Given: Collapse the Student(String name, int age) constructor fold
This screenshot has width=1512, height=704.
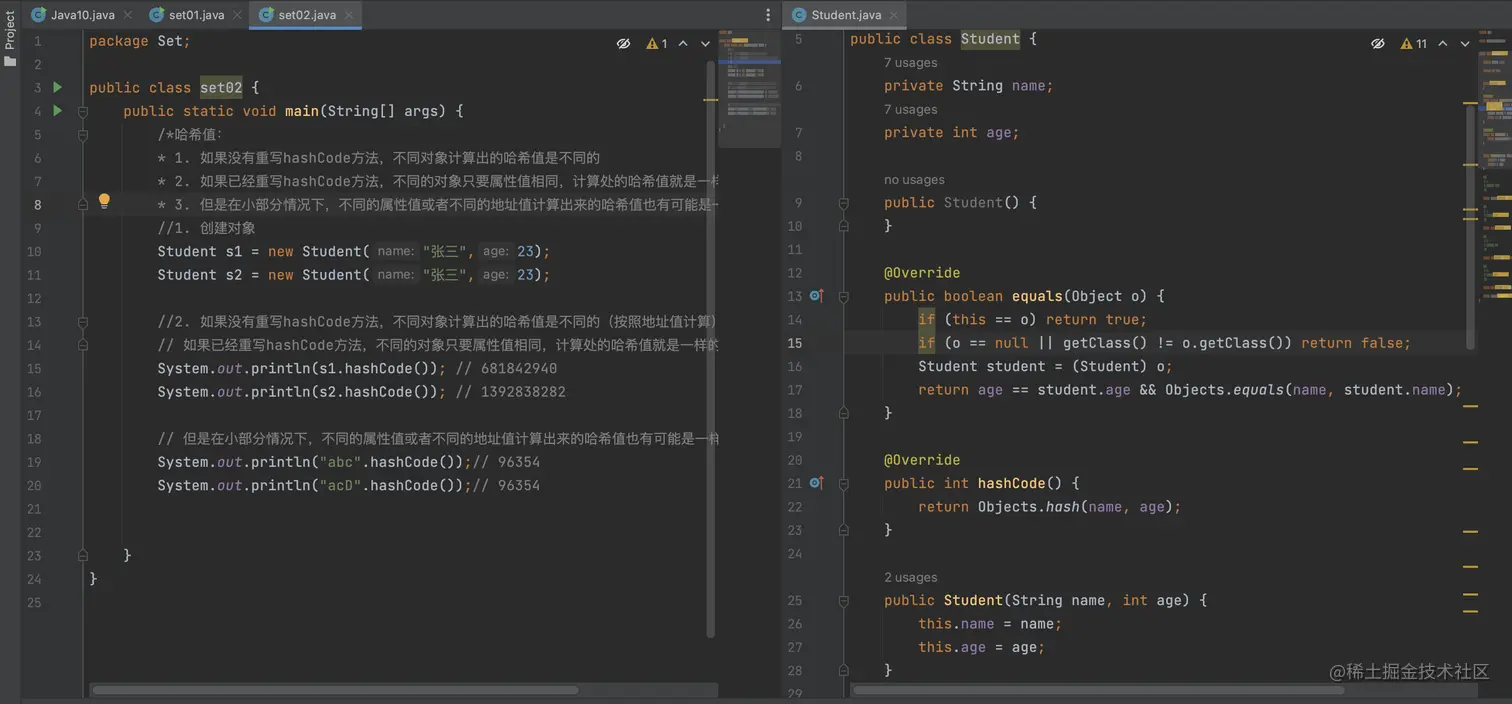Looking at the screenshot, I should pos(844,601).
